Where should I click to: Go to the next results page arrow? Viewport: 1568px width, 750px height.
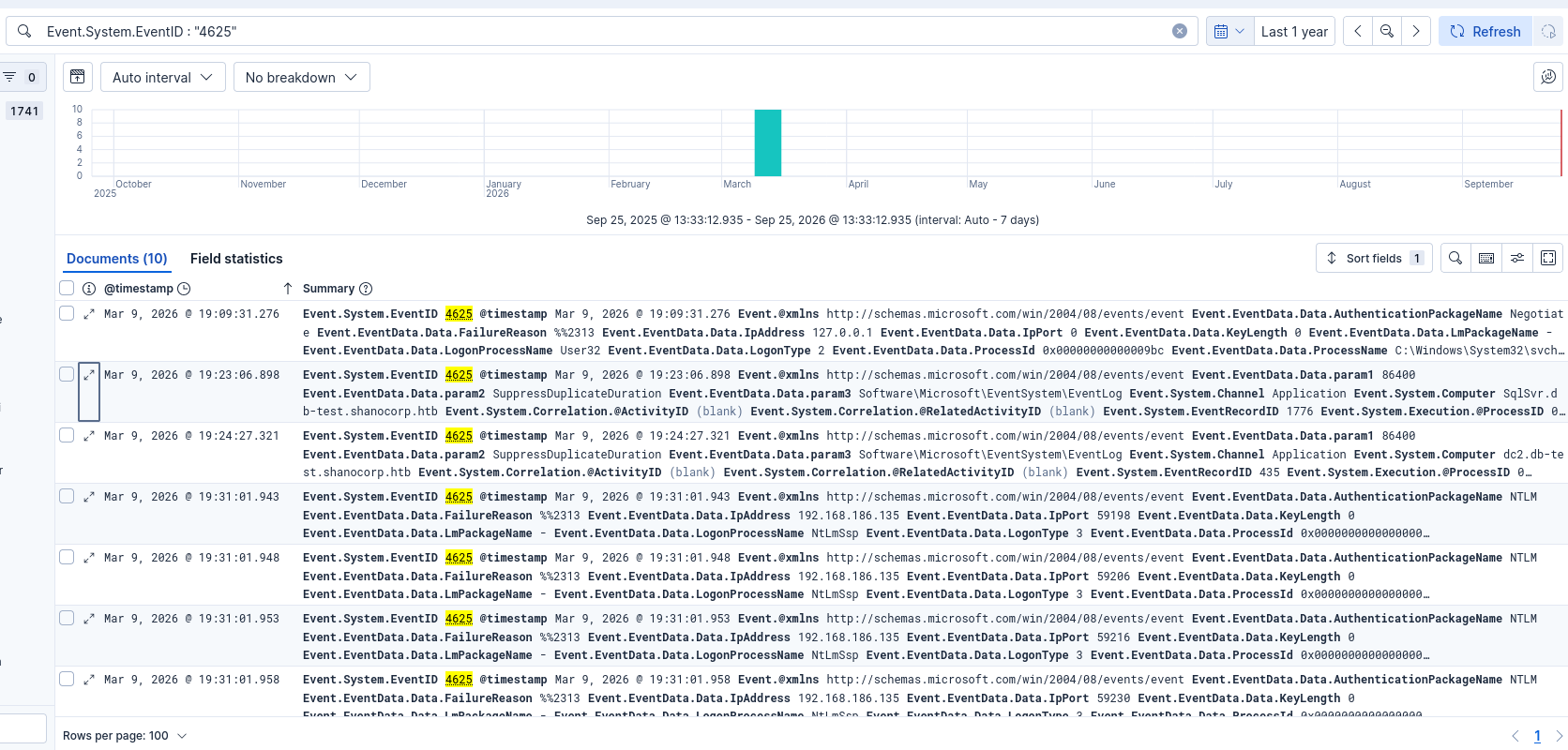point(1559,736)
